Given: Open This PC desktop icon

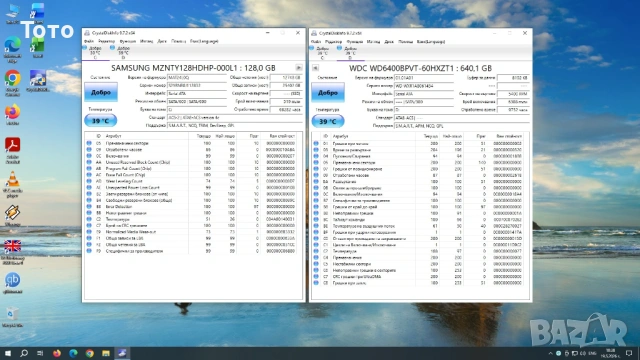Looking at the screenshot, I should pyautogui.click(x=13, y=13).
